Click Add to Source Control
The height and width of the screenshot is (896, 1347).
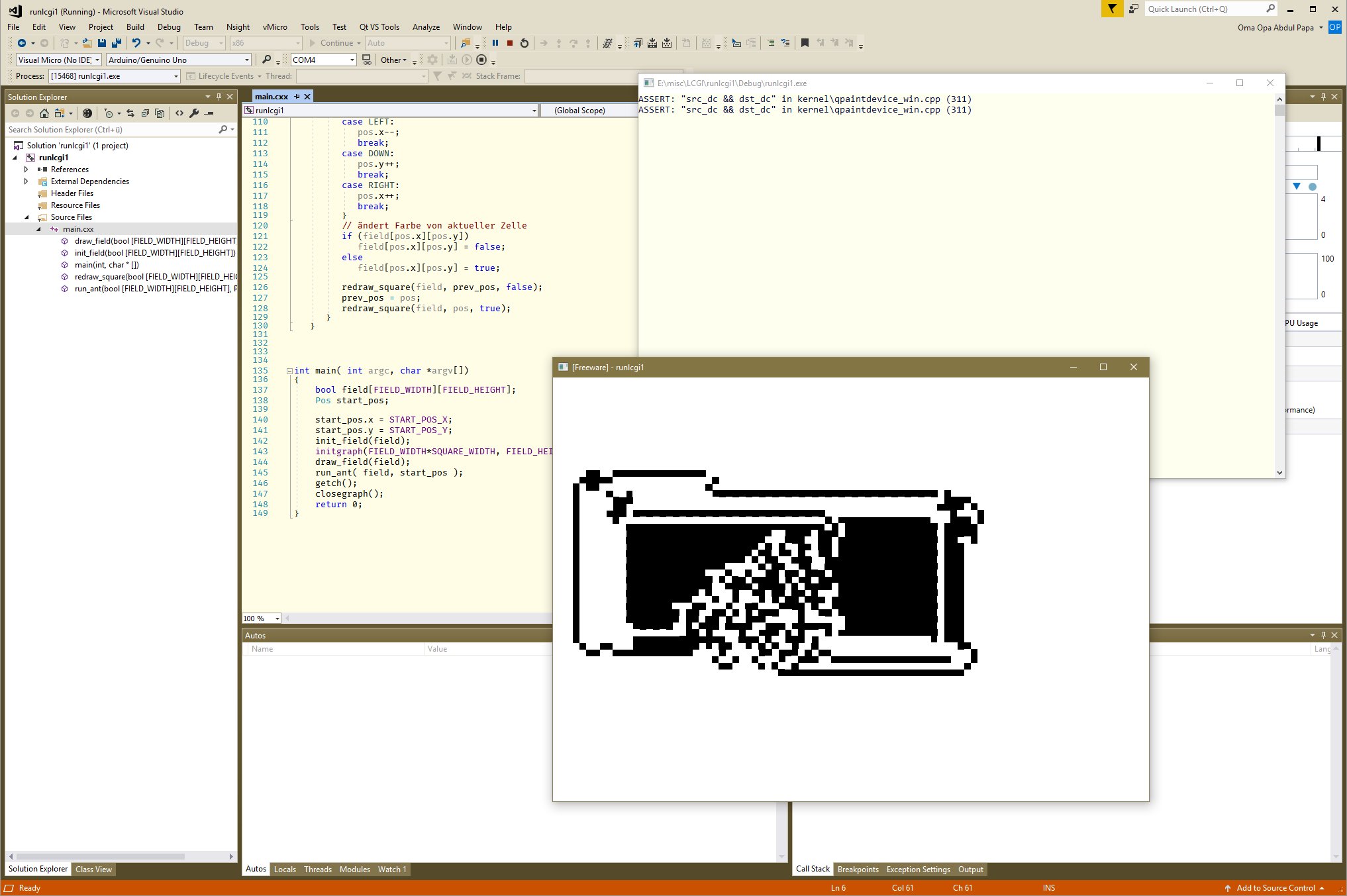pyautogui.click(x=1275, y=888)
